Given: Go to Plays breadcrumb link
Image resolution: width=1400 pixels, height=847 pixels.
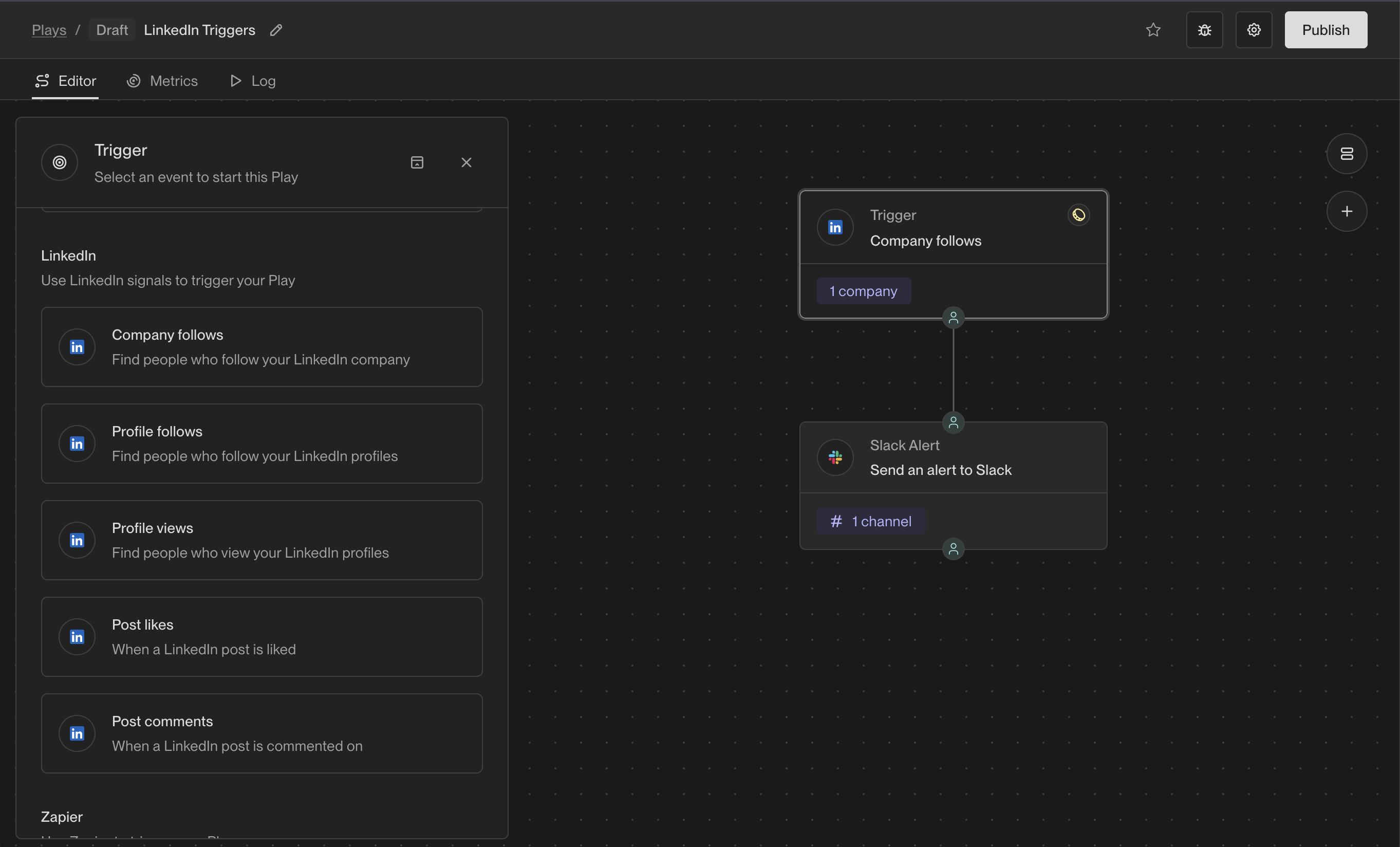Looking at the screenshot, I should point(49,30).
